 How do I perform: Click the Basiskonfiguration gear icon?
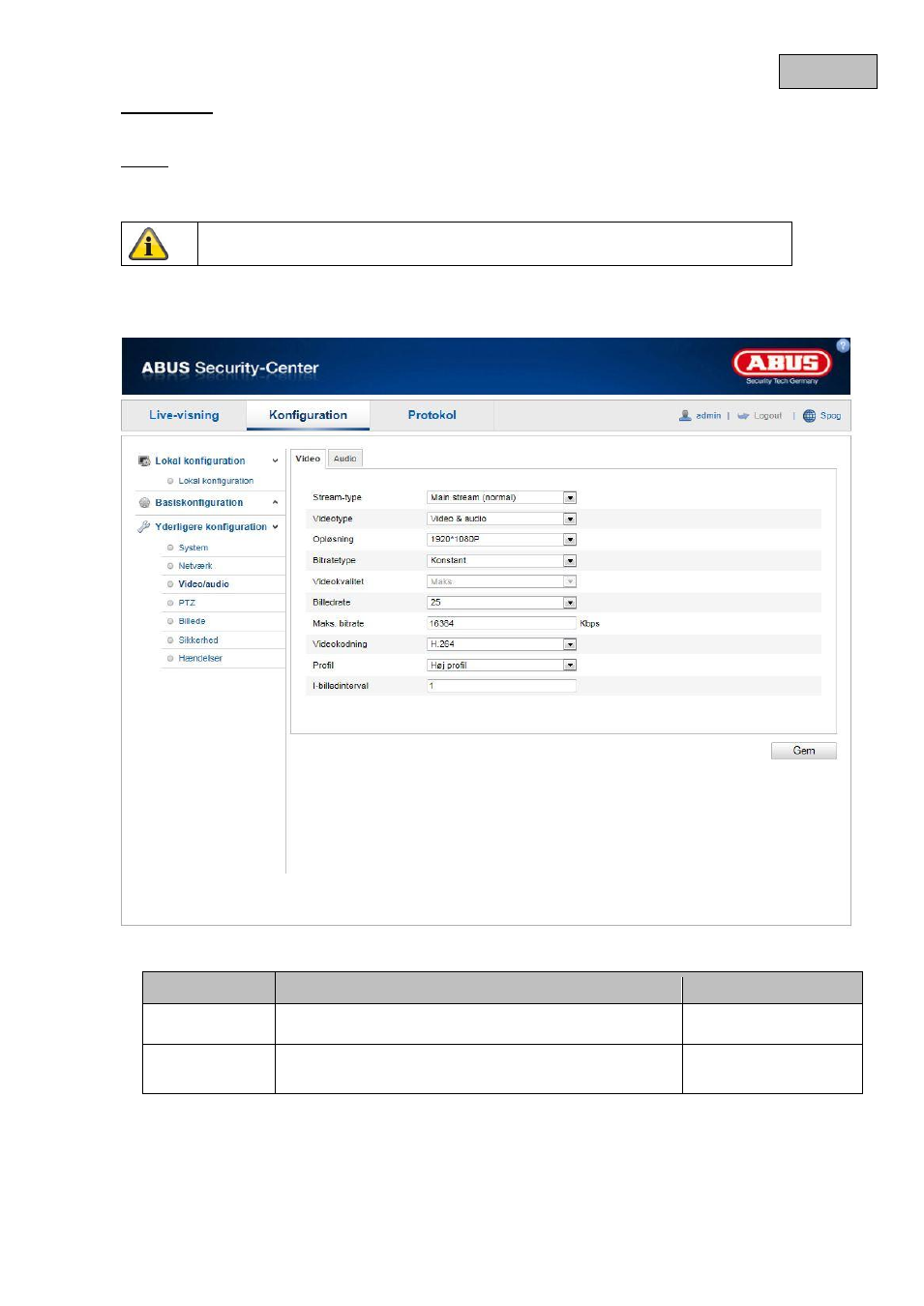coord(144,503)
